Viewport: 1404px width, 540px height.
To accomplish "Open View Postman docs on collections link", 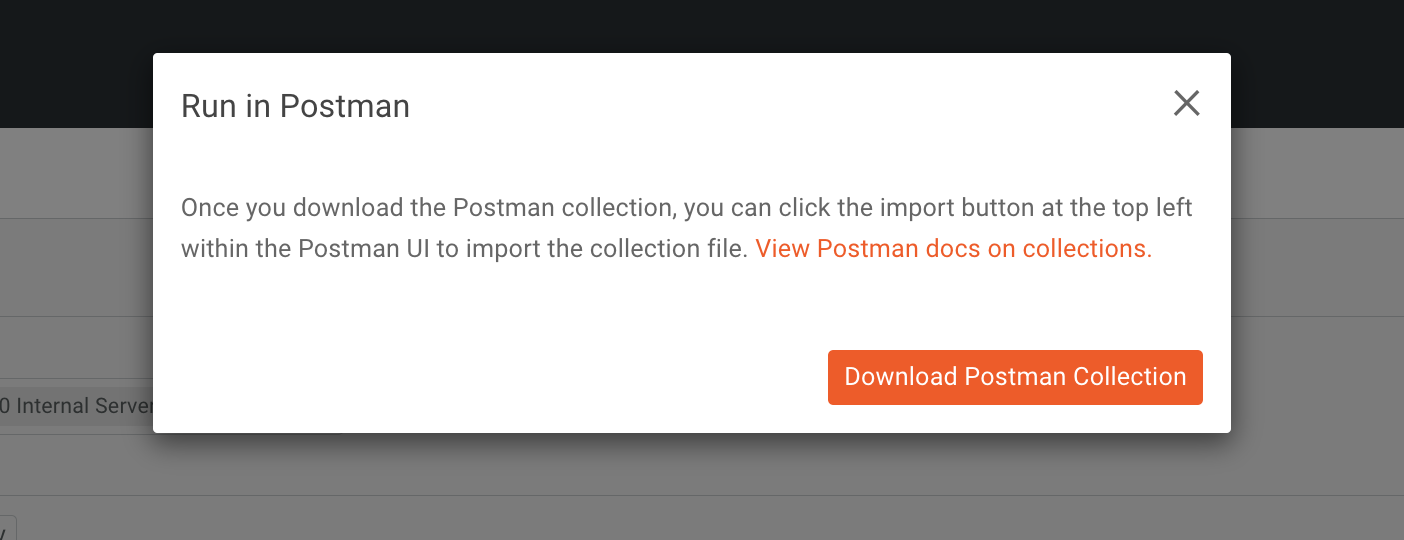I will (953, 249).
